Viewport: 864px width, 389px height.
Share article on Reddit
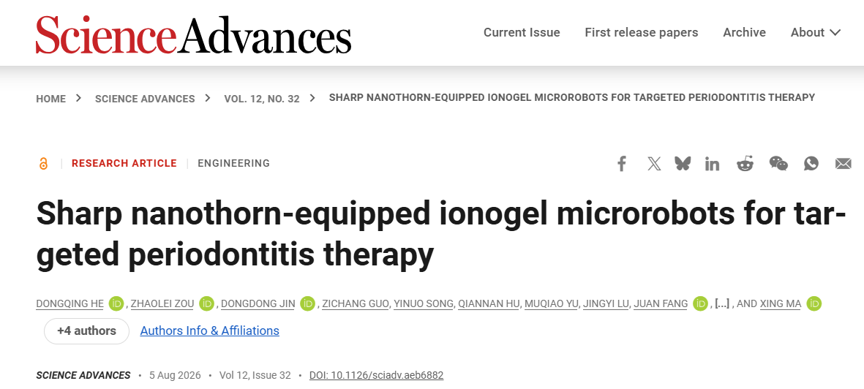745,164
